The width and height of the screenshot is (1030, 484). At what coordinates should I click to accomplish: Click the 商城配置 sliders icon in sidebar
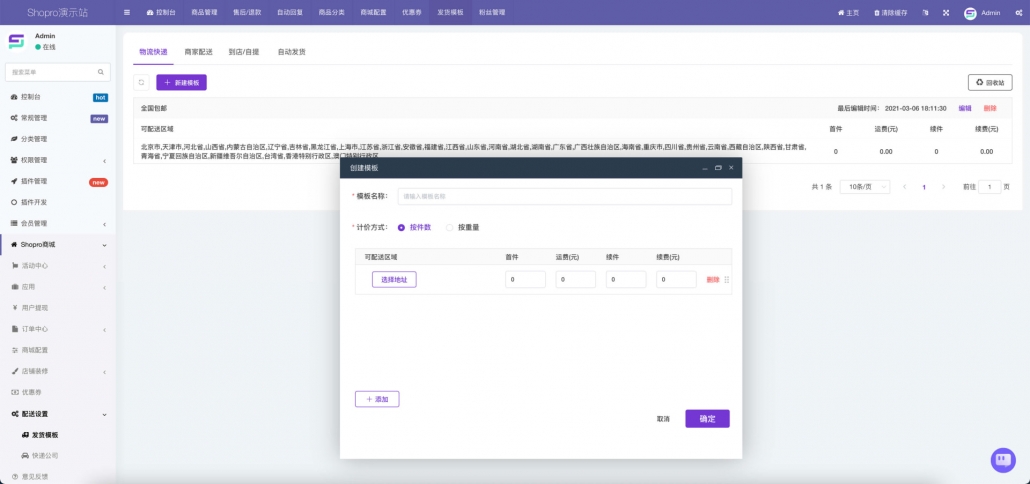[x=15, y=350]
